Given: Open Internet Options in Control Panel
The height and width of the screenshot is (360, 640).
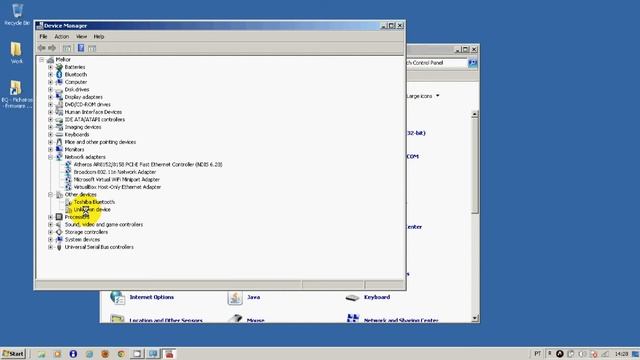Looking at the screenshot, I should [x=151, y=297].
